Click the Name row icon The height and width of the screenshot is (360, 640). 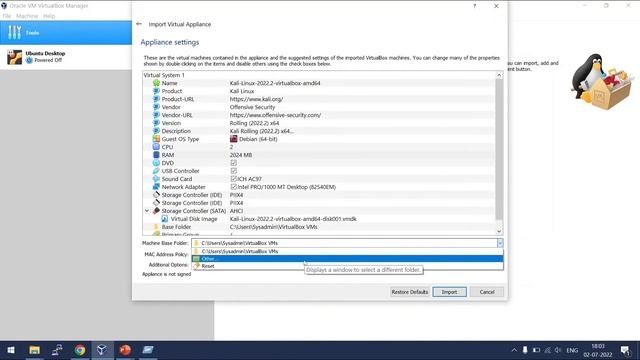(x=156, y=83)
